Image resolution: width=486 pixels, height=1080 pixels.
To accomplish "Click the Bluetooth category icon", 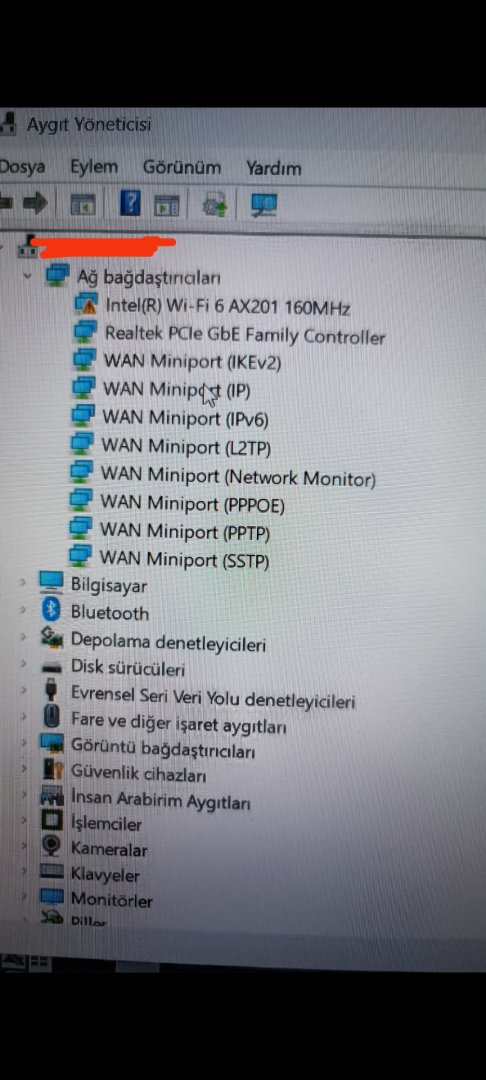I will 52,610.
